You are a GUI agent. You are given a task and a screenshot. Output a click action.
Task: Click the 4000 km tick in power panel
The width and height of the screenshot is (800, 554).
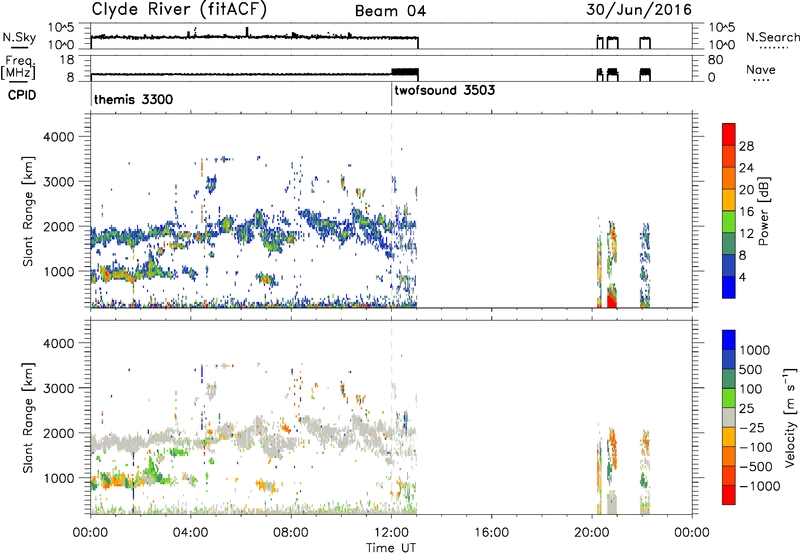[59, 137]
